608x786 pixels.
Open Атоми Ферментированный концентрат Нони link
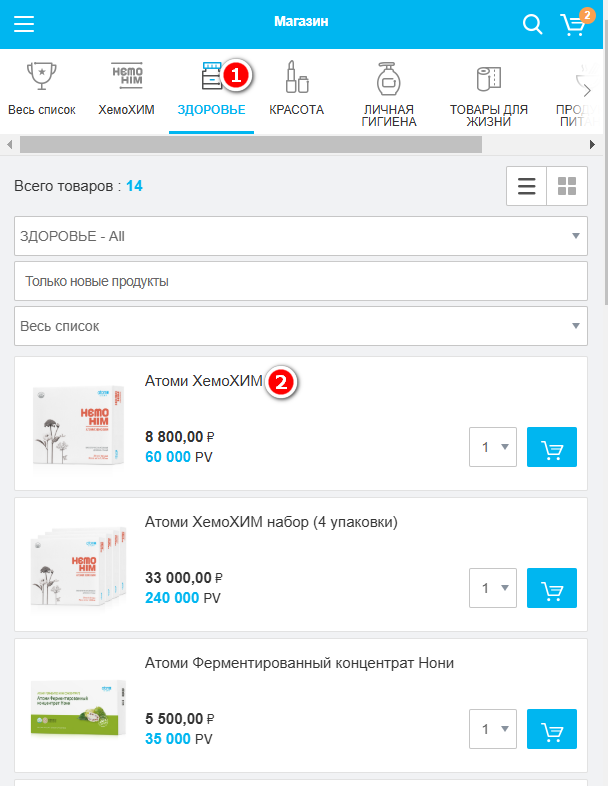pyautogui.click(x=299, y=662)
